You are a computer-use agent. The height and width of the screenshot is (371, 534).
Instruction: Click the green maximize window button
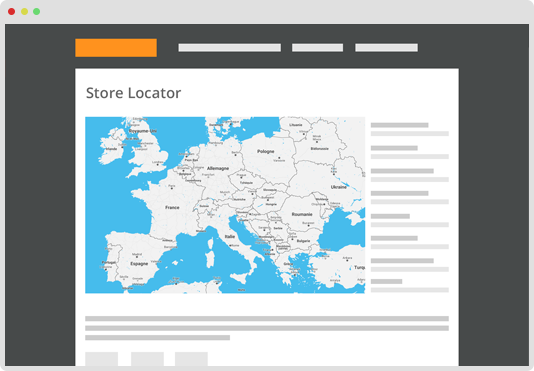click(36, 12)
